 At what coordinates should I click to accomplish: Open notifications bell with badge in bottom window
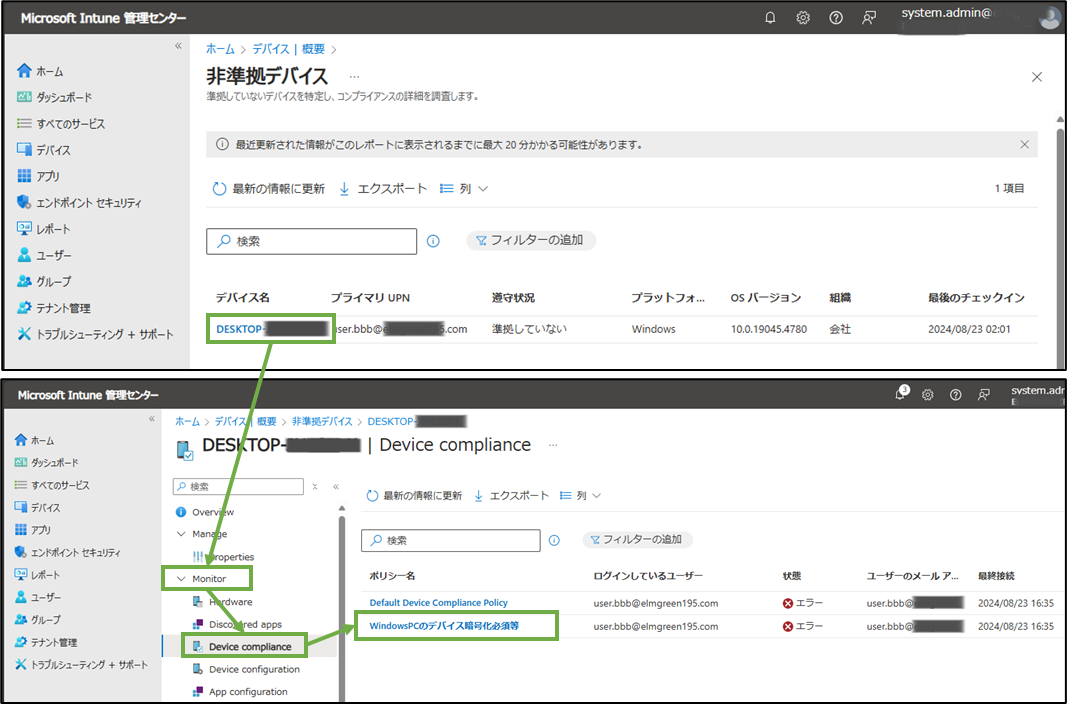(x=900, y=393)
